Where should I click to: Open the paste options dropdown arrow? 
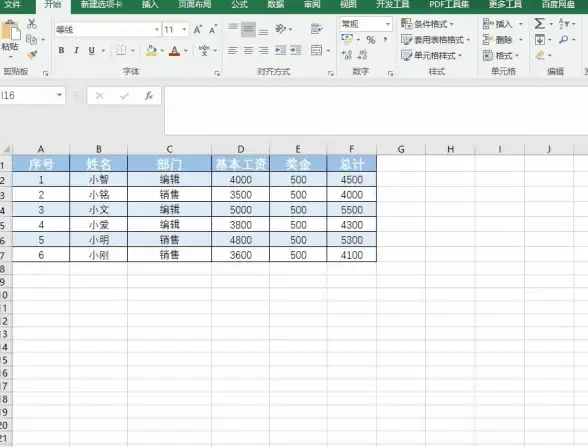coord(10,57)
